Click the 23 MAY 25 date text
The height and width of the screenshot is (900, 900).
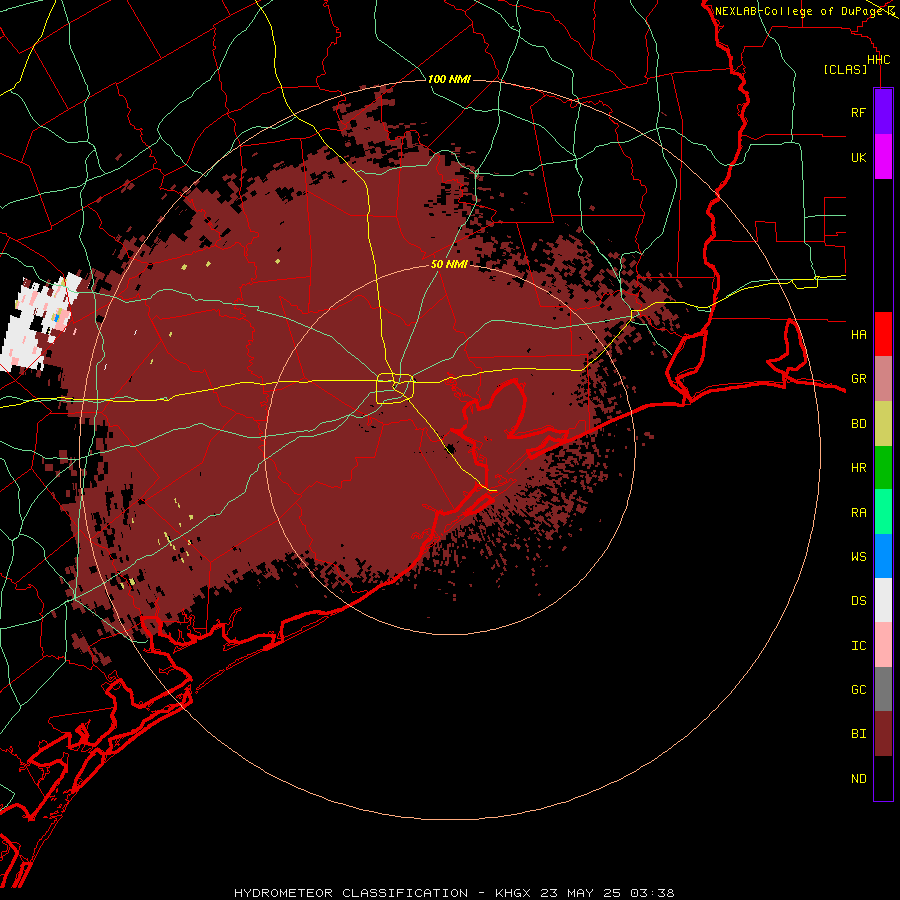click(581, 893)
